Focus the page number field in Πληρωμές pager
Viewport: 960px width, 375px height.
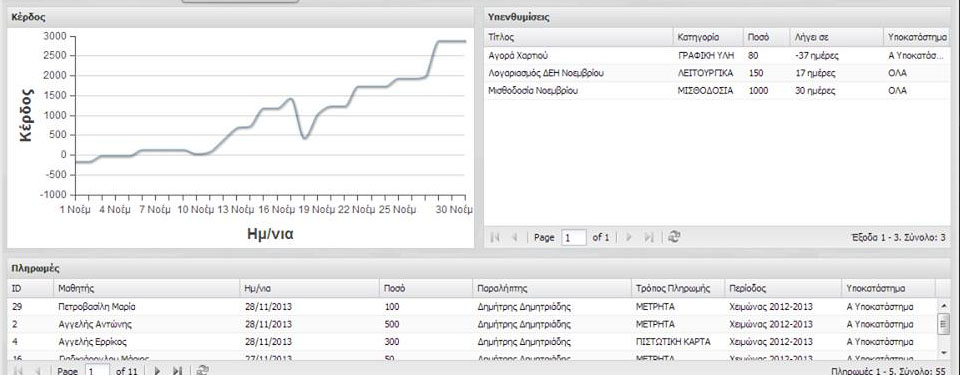(98, 371)
